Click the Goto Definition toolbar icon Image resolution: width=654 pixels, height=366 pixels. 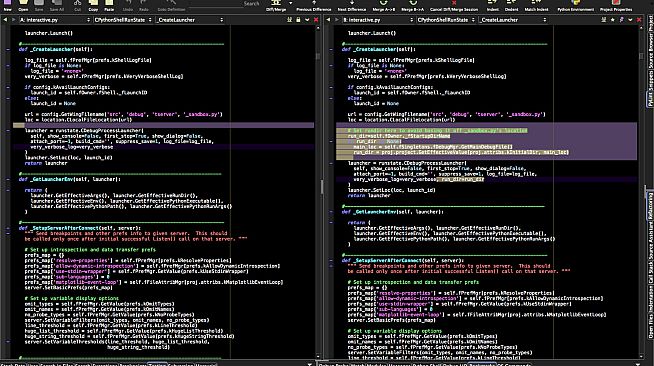coord(171,5)
